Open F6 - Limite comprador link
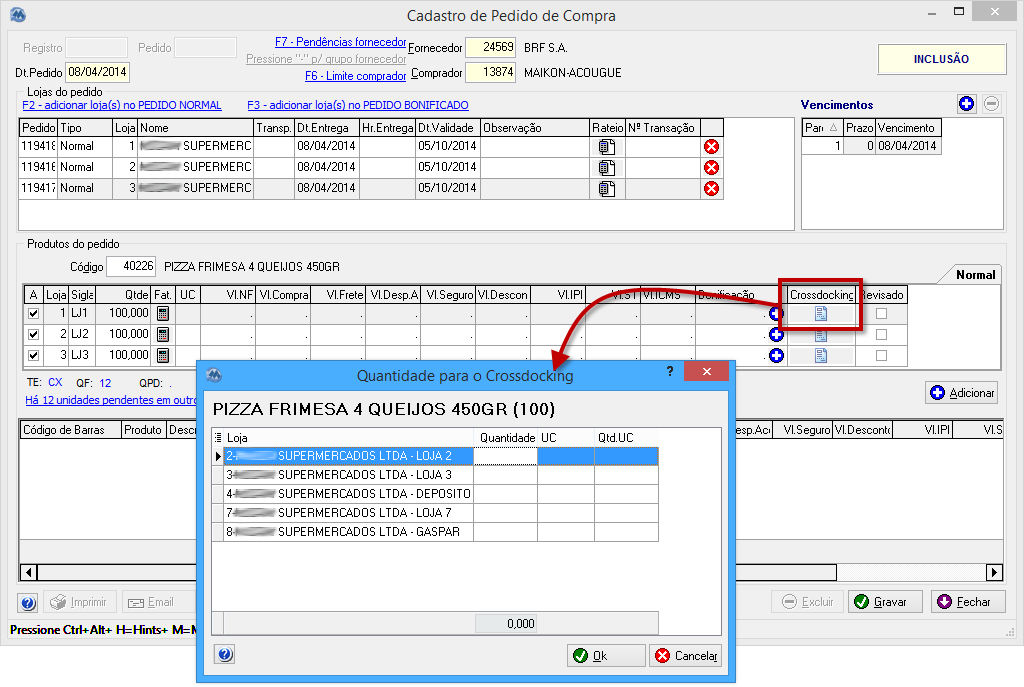The height and width of the screenshot is (687, 1024). (x=355, y=76)
